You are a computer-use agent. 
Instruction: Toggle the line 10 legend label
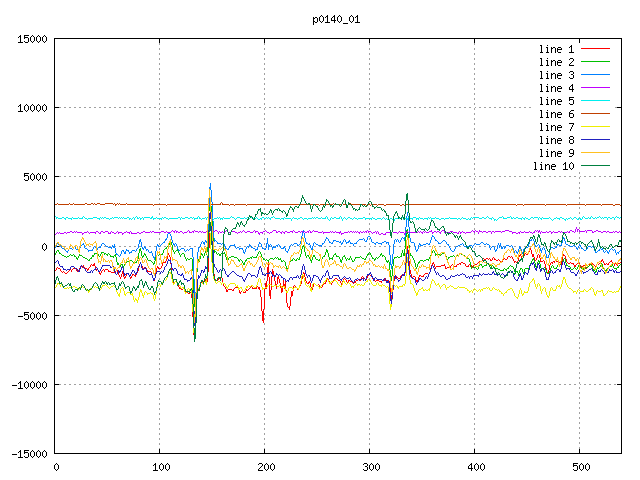pyautogui.click(x=553, y=166)
